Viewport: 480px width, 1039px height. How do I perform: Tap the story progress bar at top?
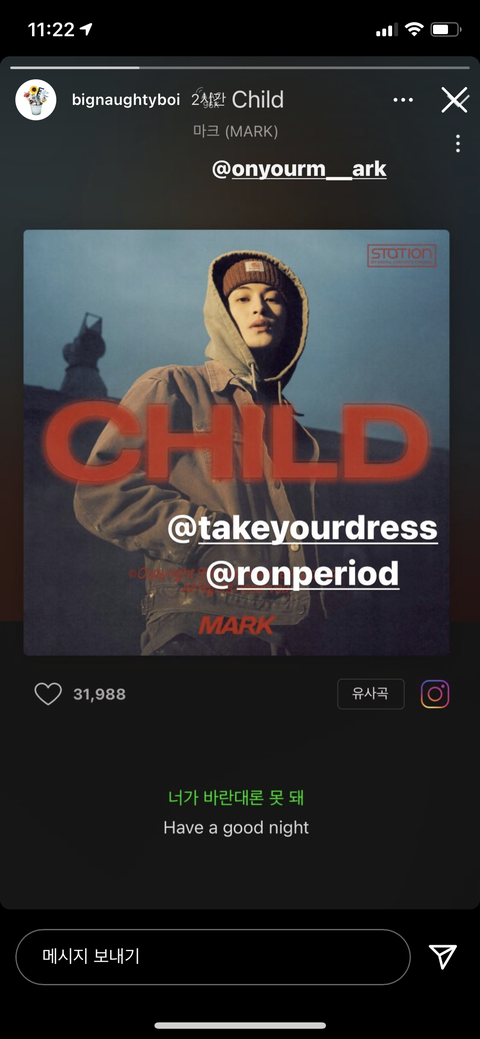click(x=240, y=68)
